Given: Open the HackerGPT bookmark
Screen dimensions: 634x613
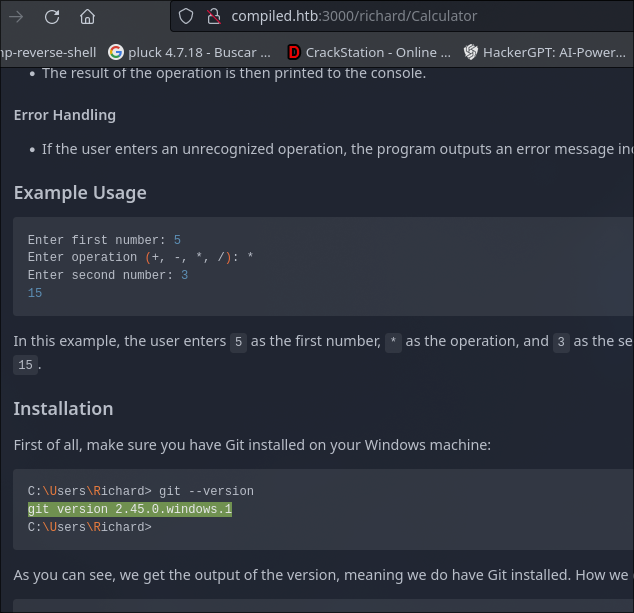Looking at the screenshot, I should coord(545,53).
